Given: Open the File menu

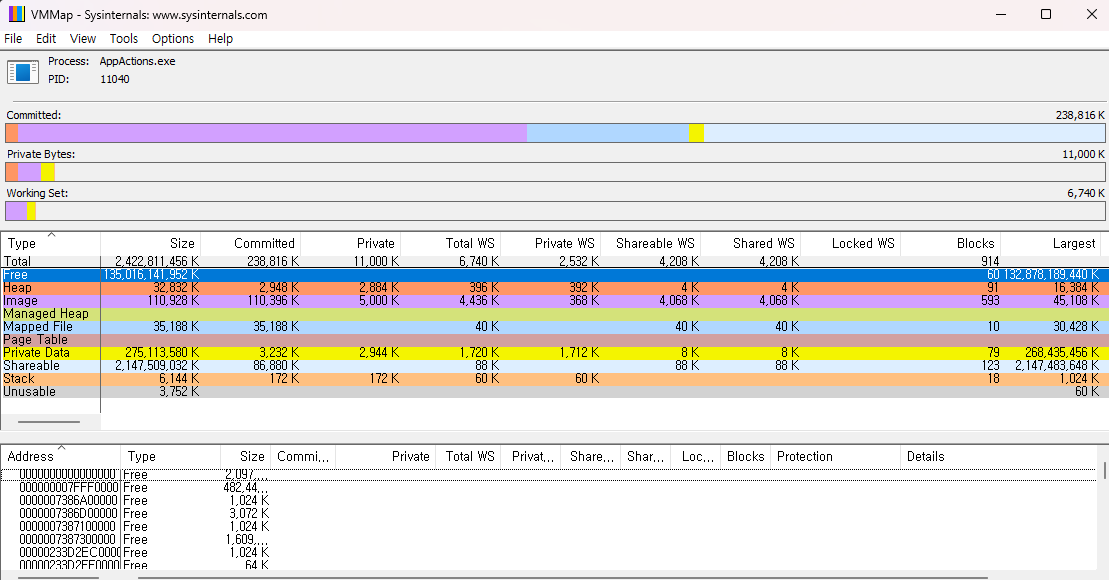Looking at the screenshot, I should pos(13,38).
